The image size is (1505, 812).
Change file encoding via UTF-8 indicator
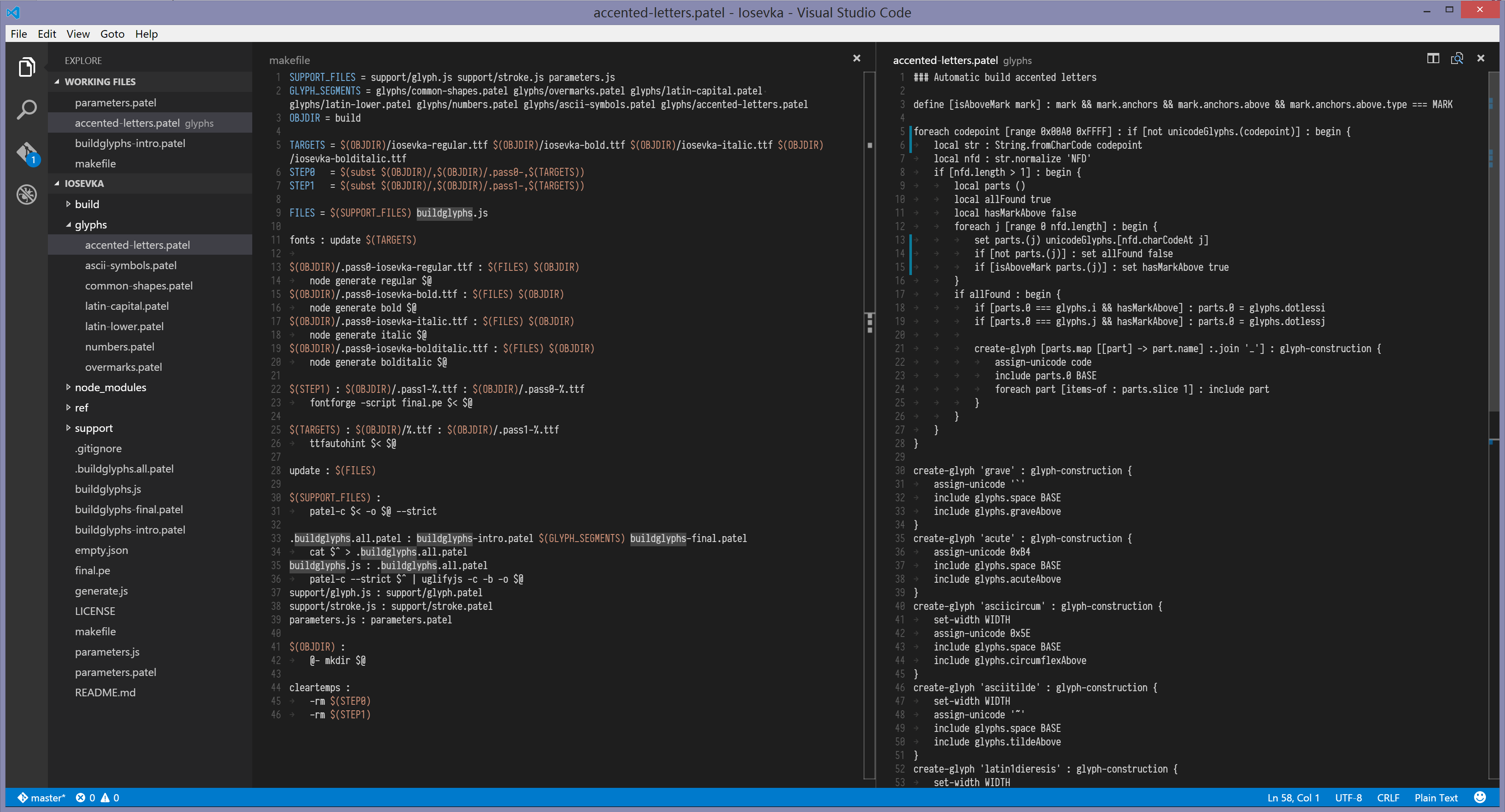(x=1349, y=798)
